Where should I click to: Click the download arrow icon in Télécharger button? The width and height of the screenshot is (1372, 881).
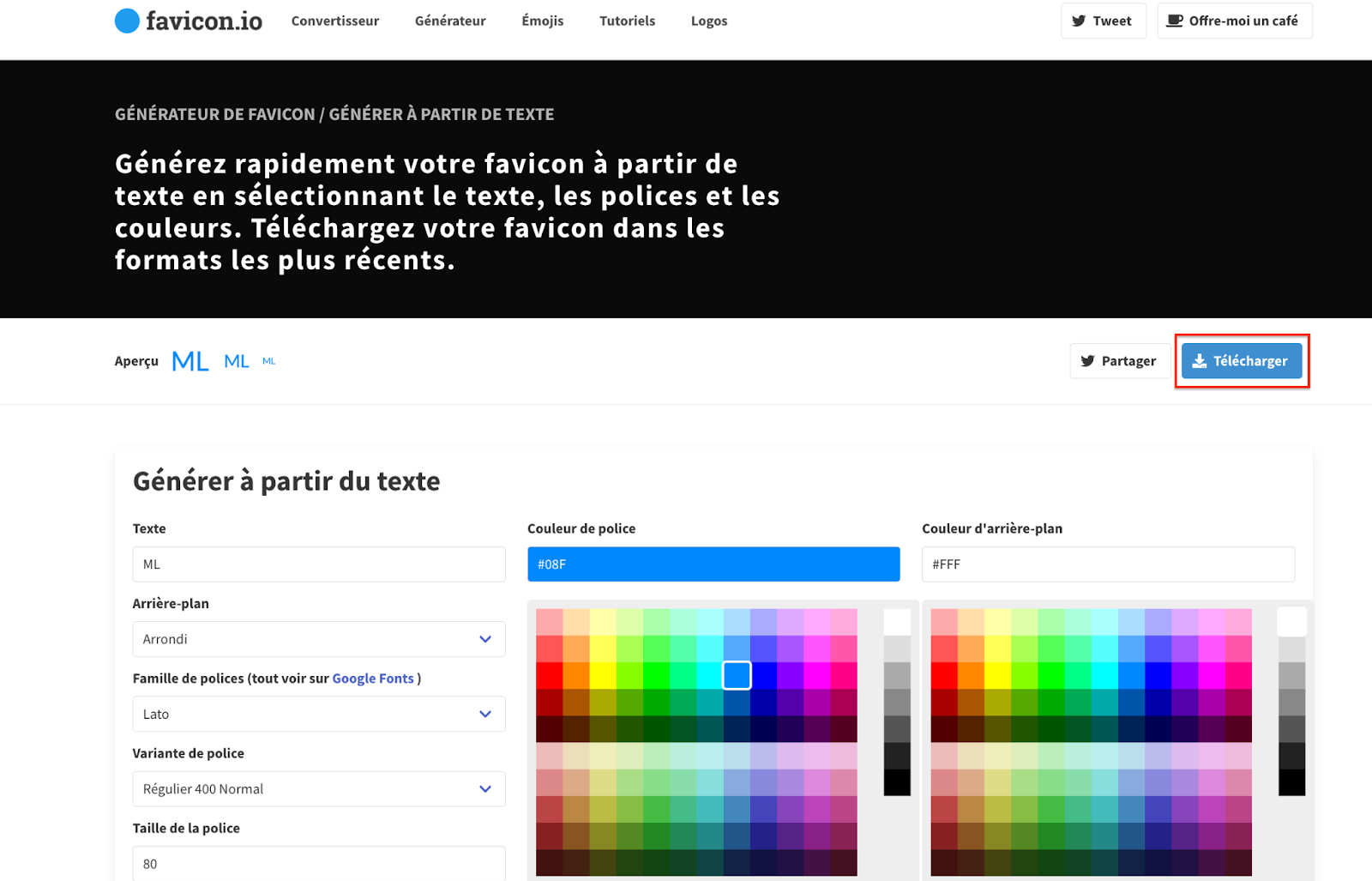pyautogui.click(x=1199, y=360)
